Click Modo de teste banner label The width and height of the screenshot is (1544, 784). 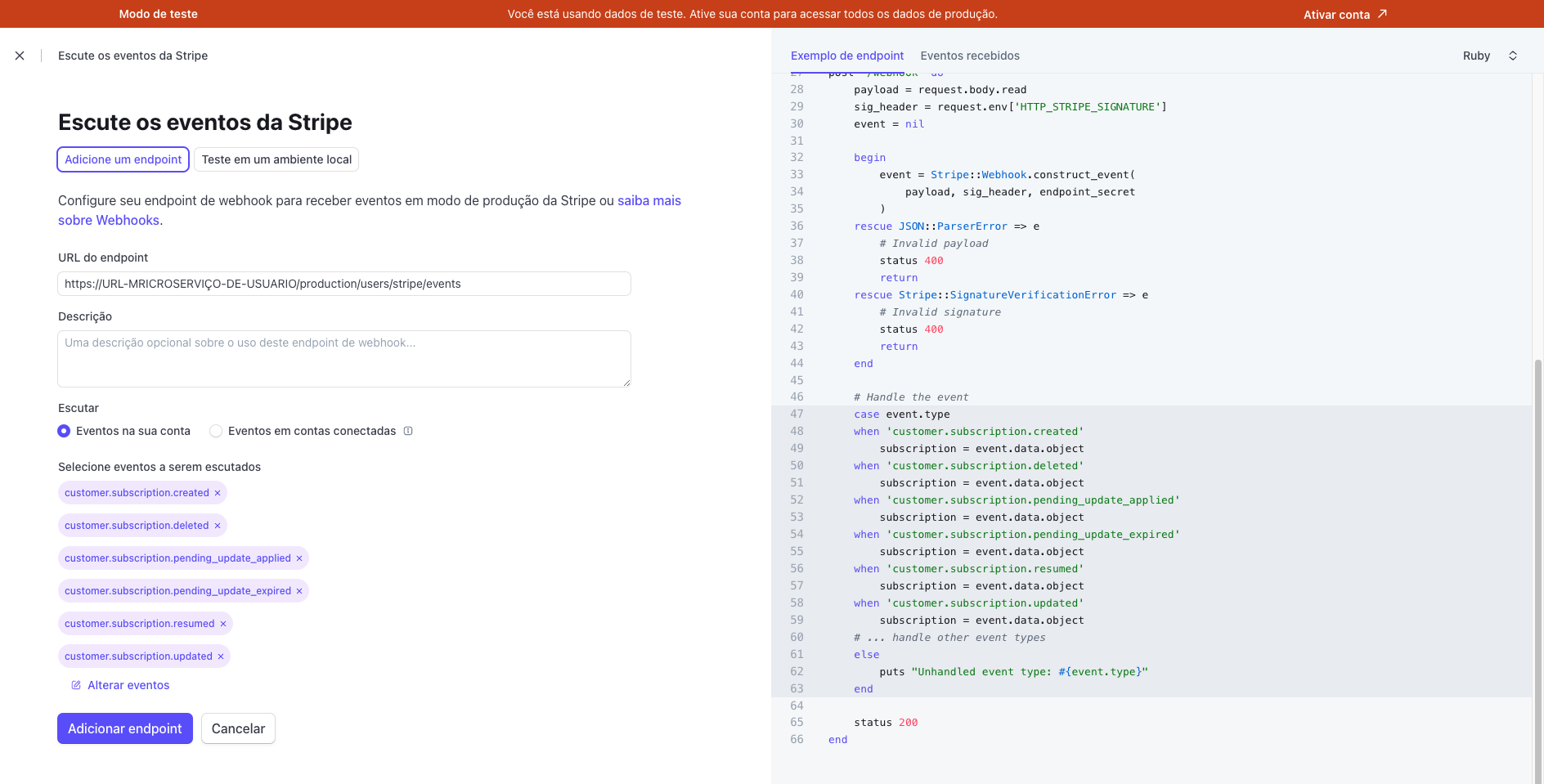[x=159, y=14]
